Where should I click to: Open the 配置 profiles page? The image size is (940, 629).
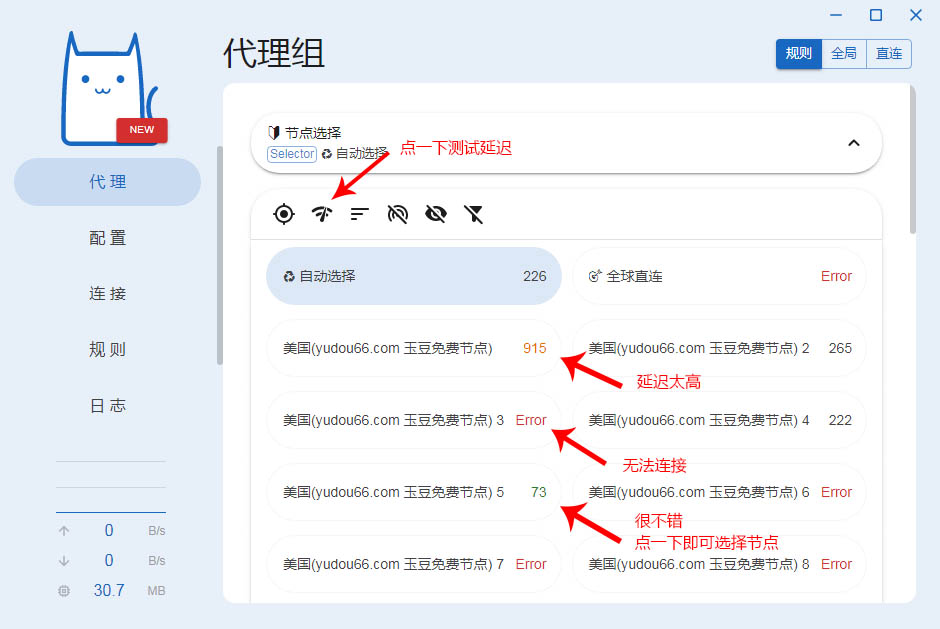coord(108,238)
